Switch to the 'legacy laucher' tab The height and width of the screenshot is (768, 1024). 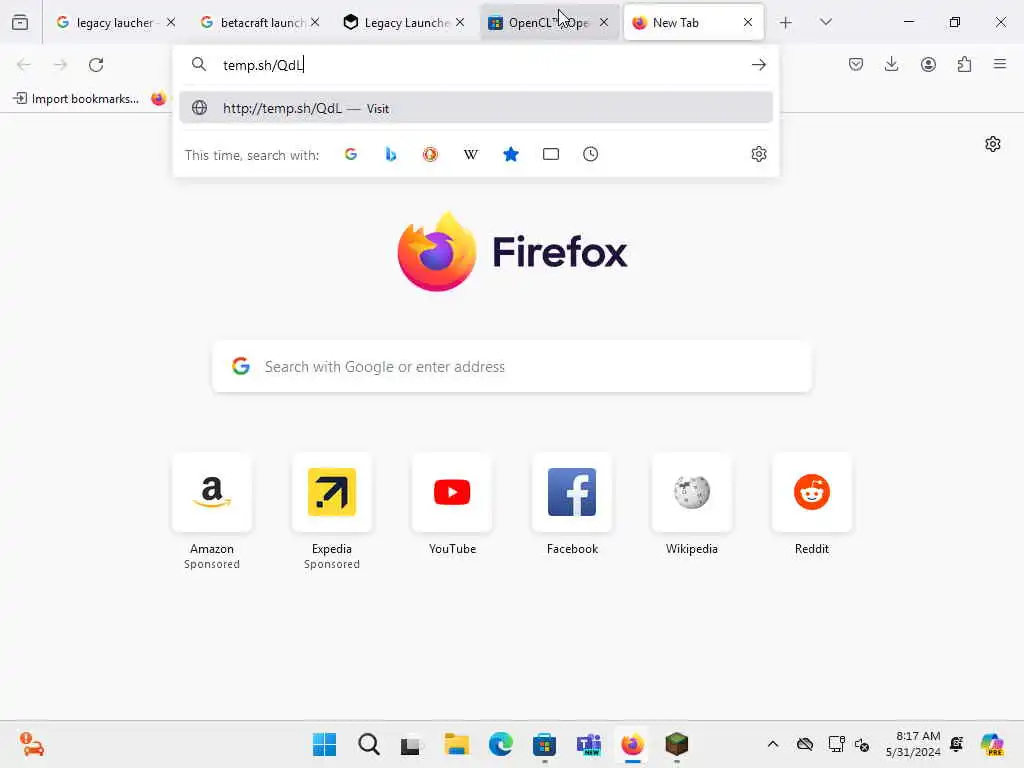(115, 22)
